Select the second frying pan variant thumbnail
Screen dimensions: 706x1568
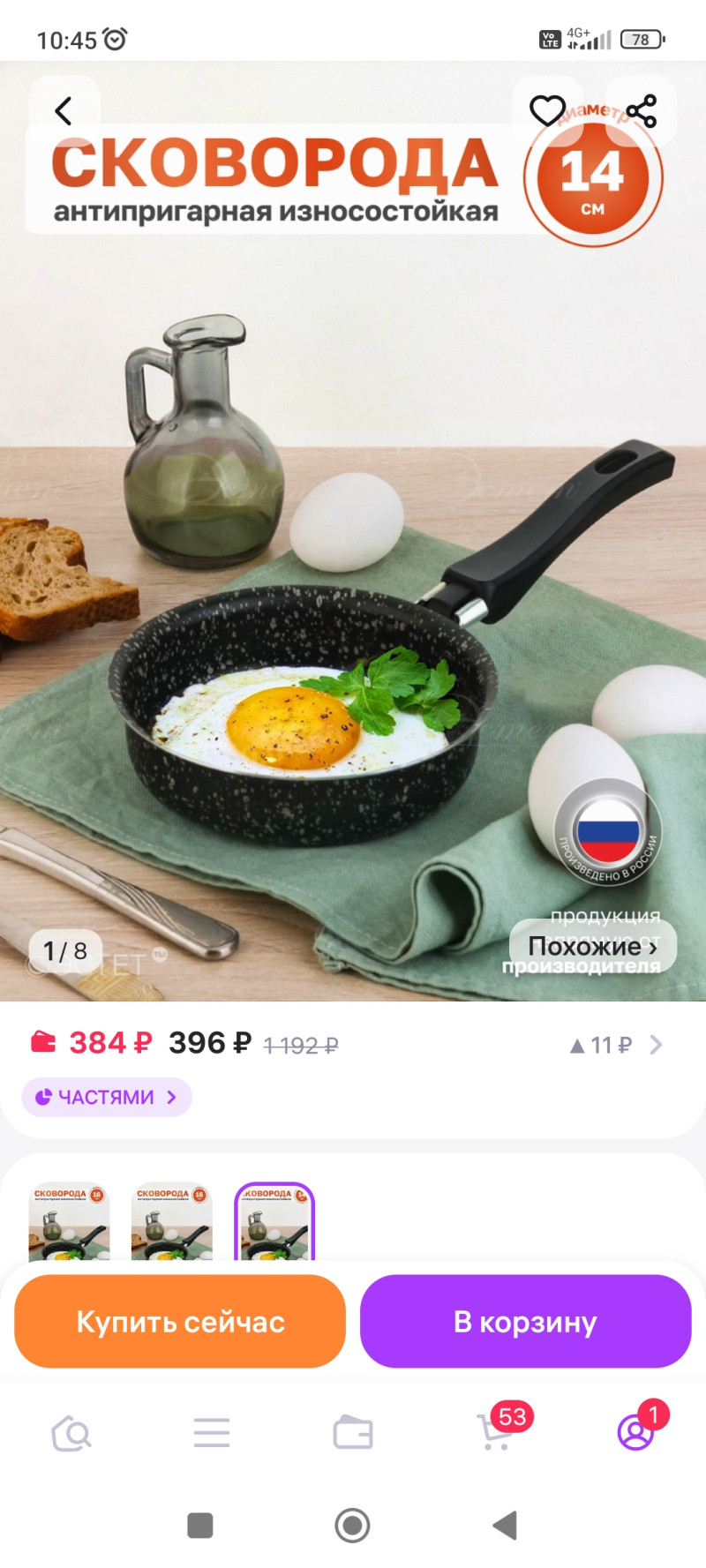172,1222
